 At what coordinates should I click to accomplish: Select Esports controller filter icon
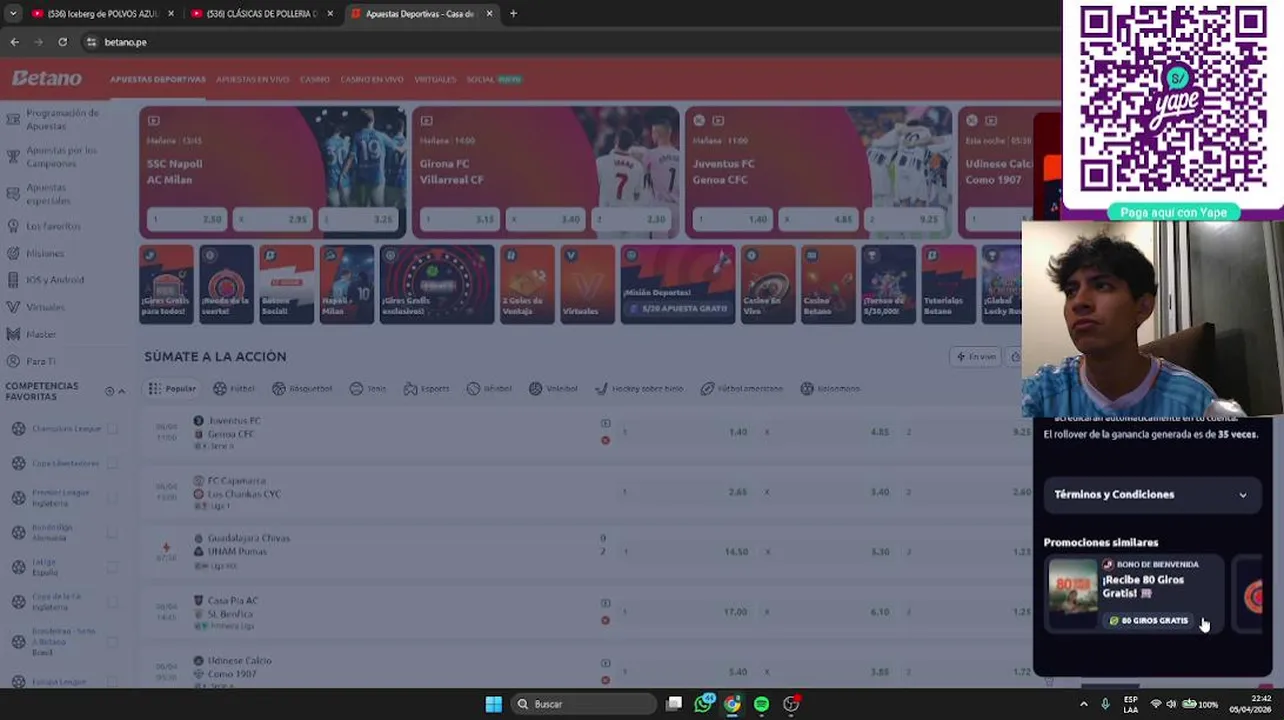pos(410,388)
